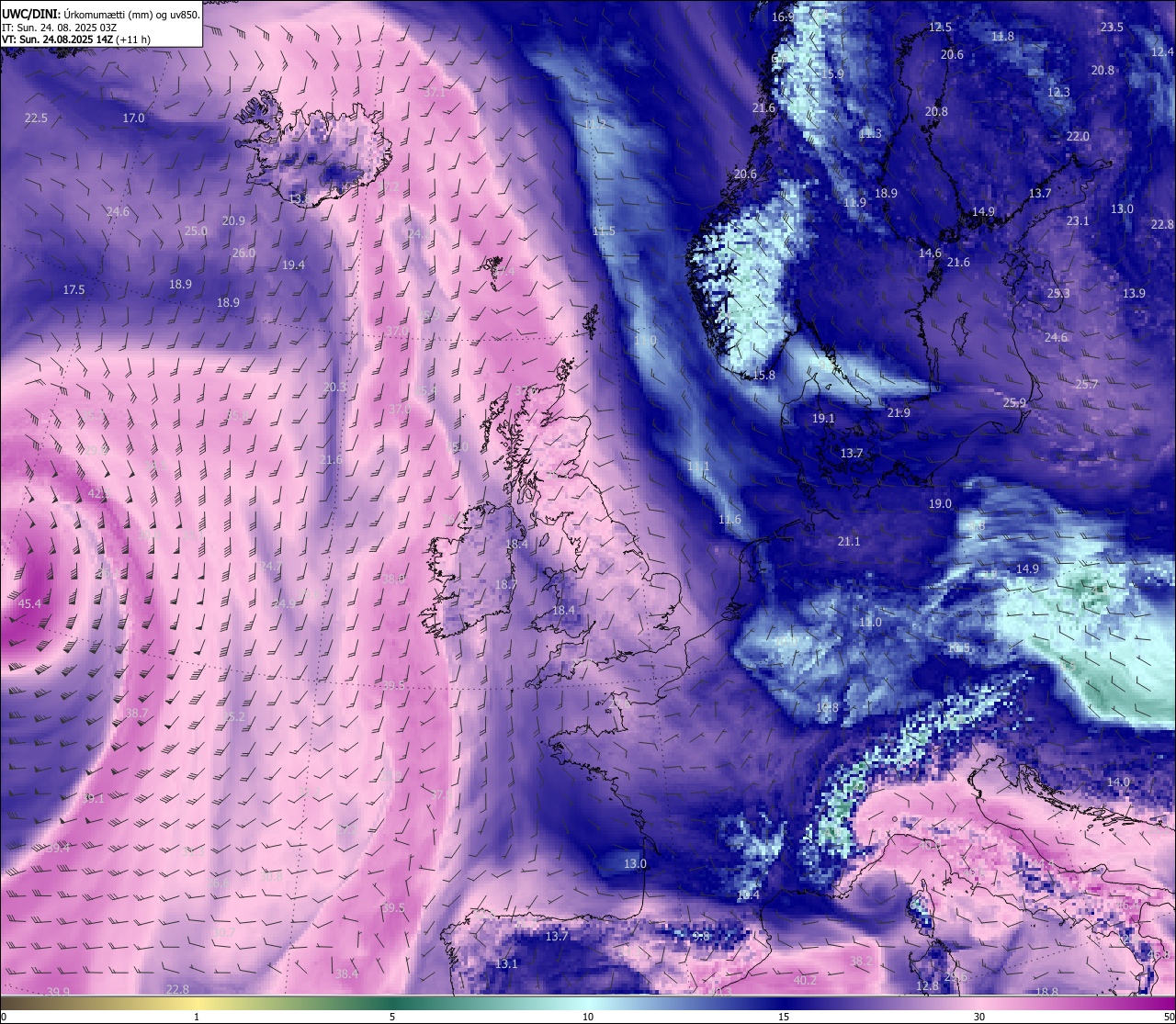The image size is (1176, 1024).
Task: Select the 16.9 value over Norway
Action: pos(783,17)
